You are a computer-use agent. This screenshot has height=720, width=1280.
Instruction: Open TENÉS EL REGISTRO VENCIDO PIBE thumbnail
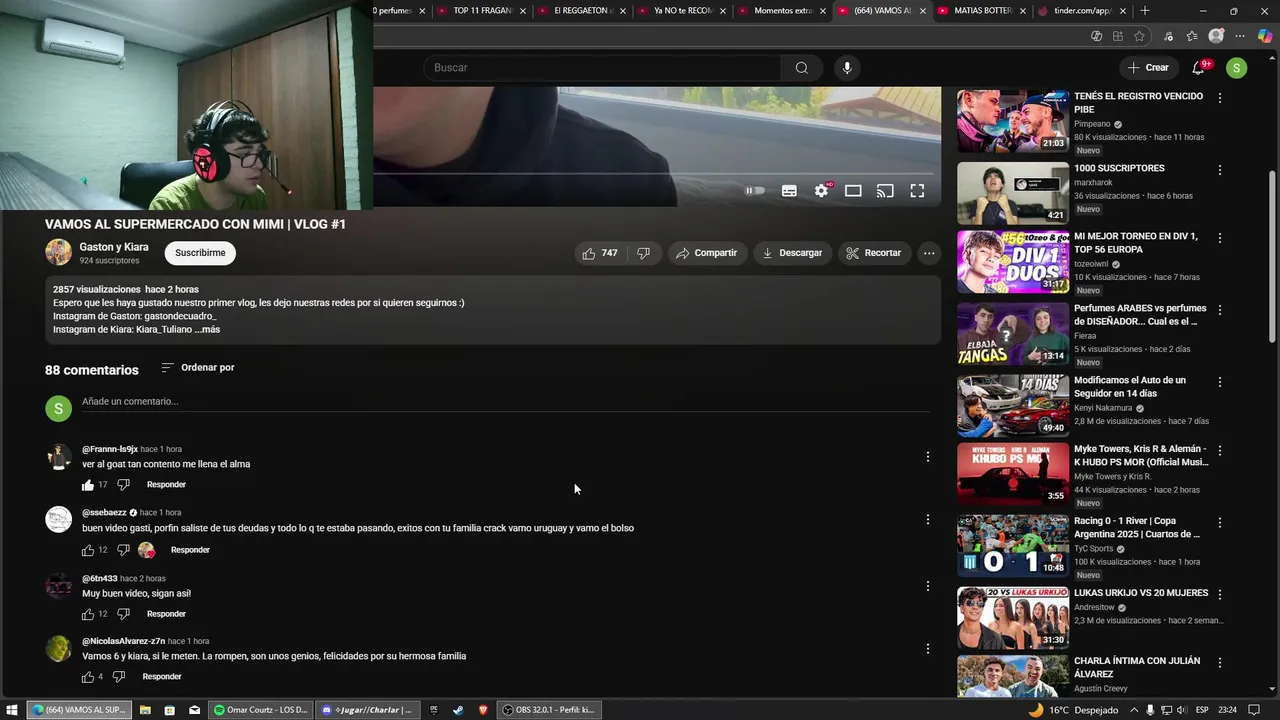[x=1013, y=121]
